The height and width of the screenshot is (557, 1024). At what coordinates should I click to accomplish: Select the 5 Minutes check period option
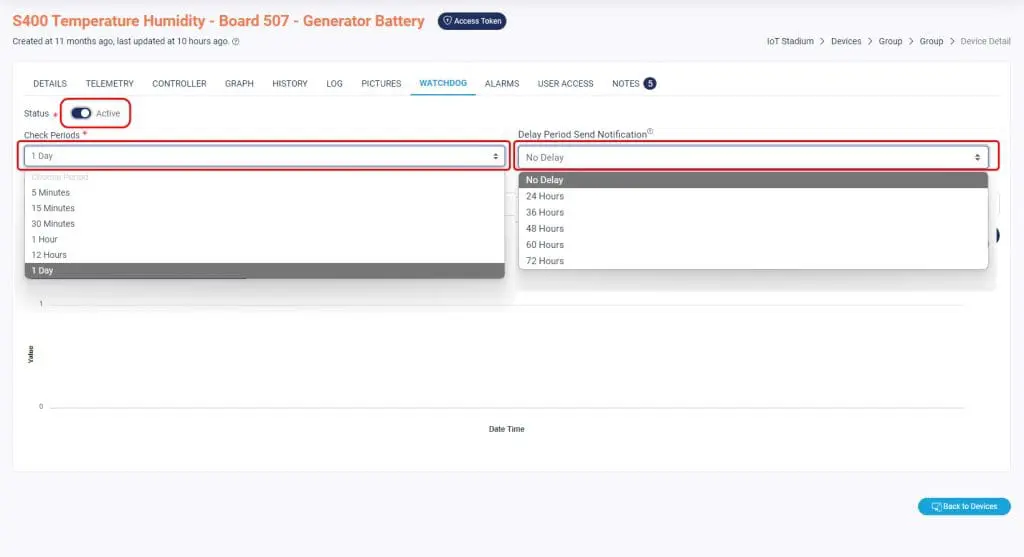click(51, 192)
